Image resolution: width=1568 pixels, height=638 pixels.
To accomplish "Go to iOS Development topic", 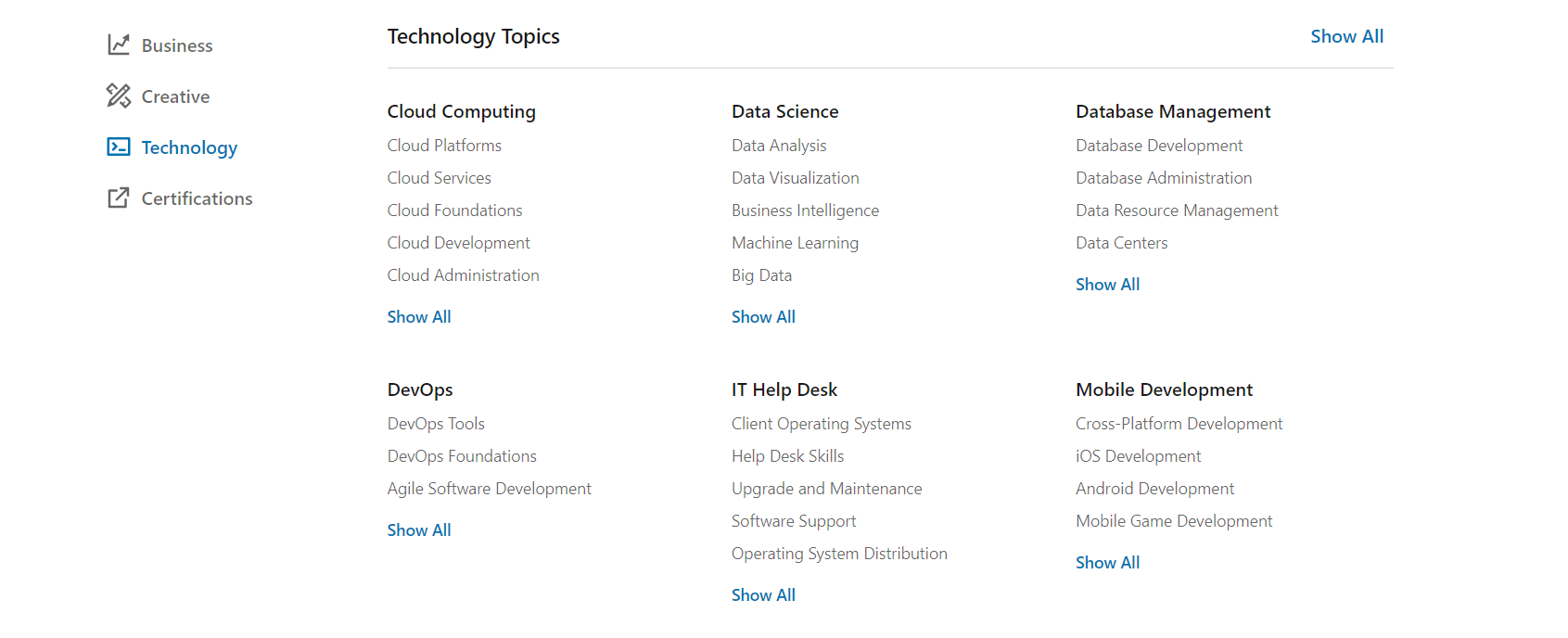I will pos(1138,456).
